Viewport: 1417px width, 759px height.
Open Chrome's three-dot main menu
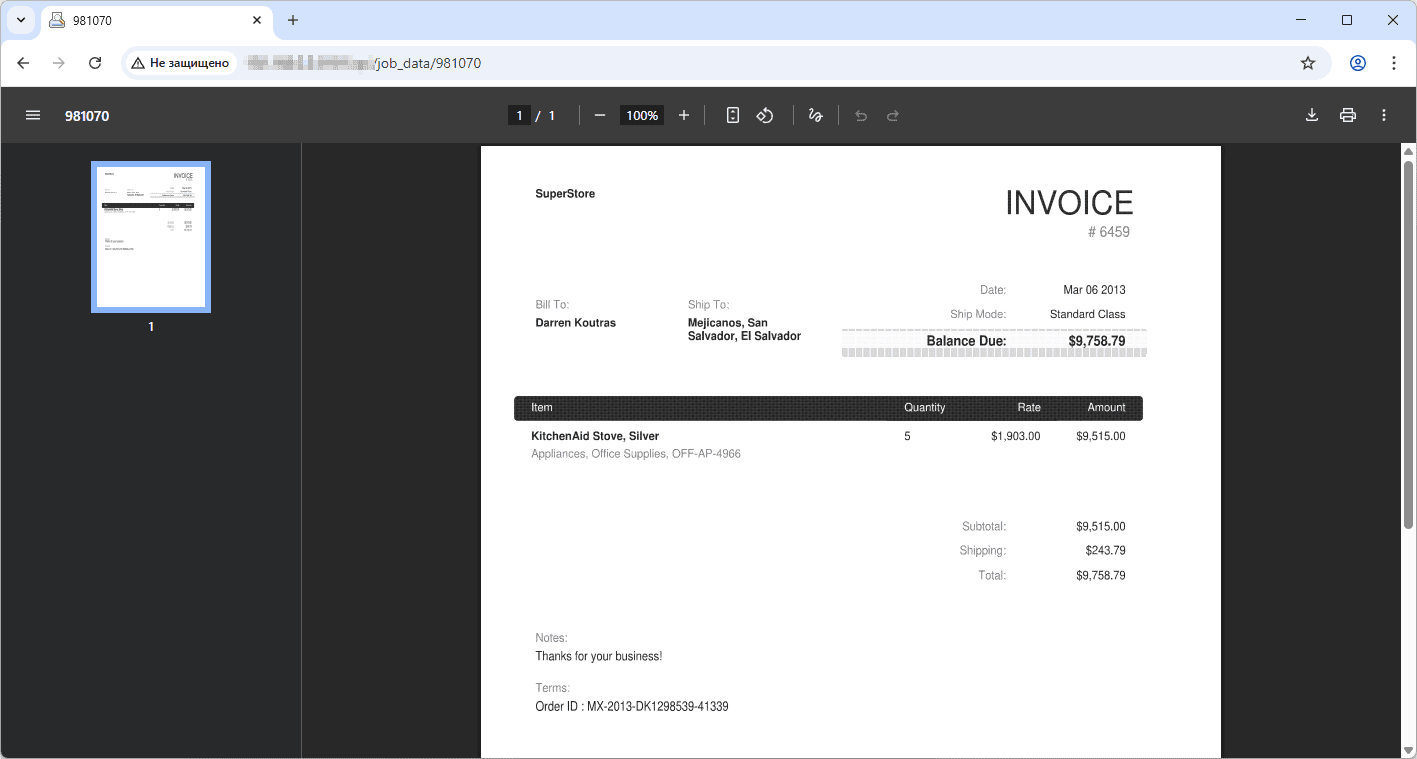click(1394, 62)
